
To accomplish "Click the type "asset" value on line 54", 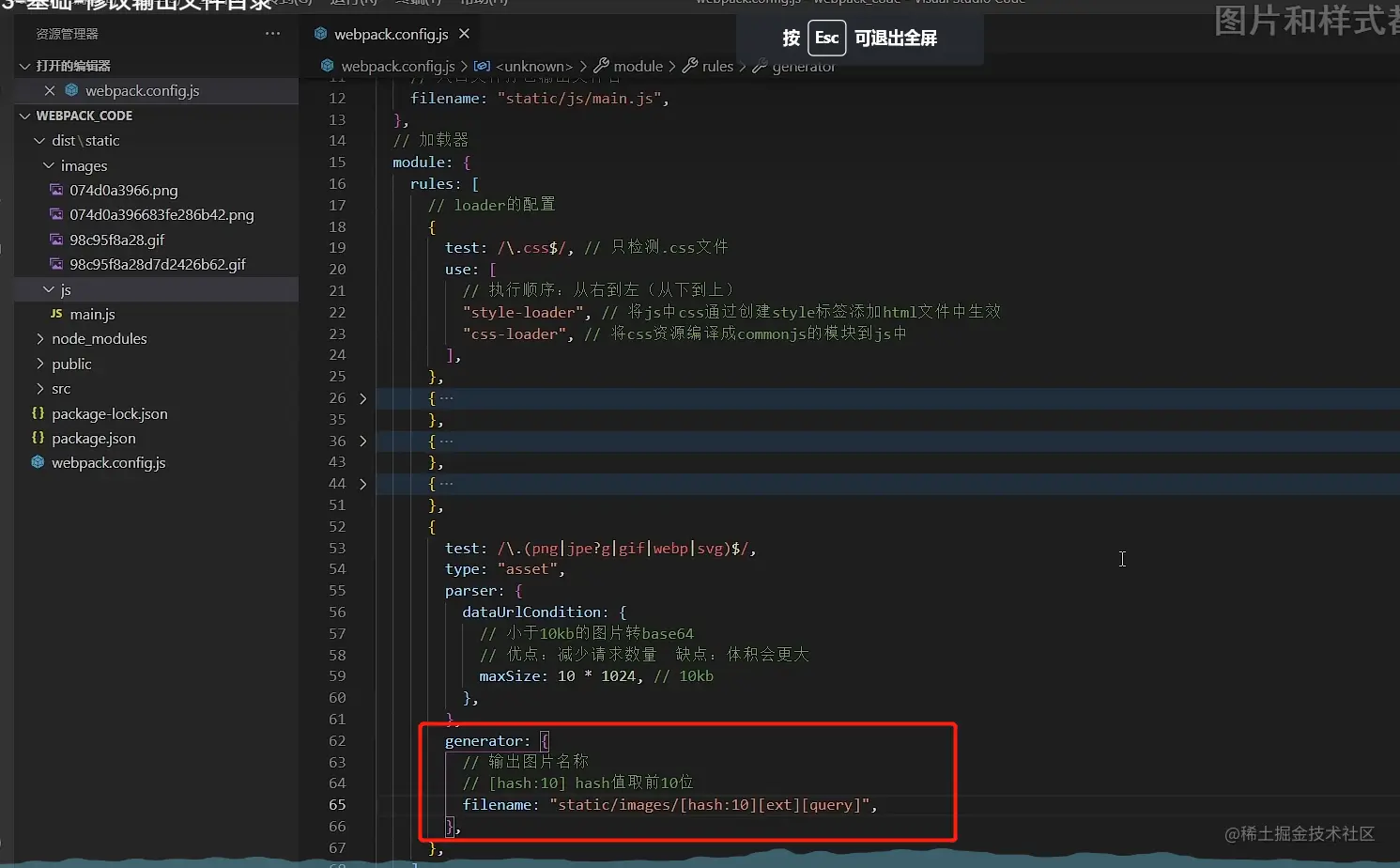I will [x=528, y=568].
